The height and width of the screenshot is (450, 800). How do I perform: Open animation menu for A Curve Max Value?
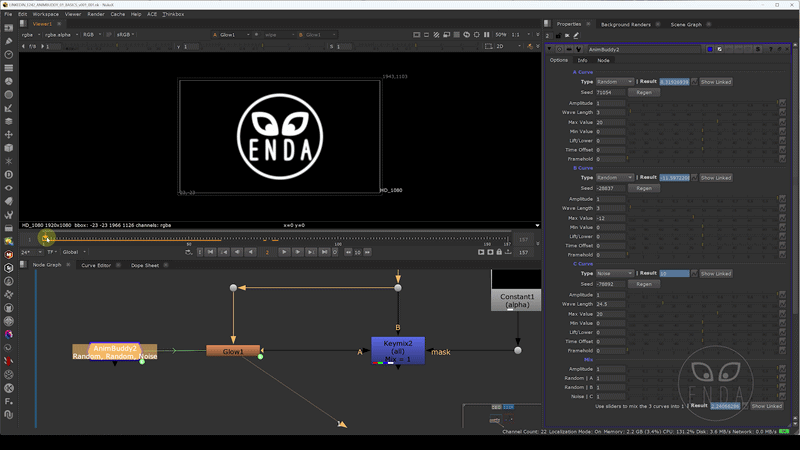[782, 122]
